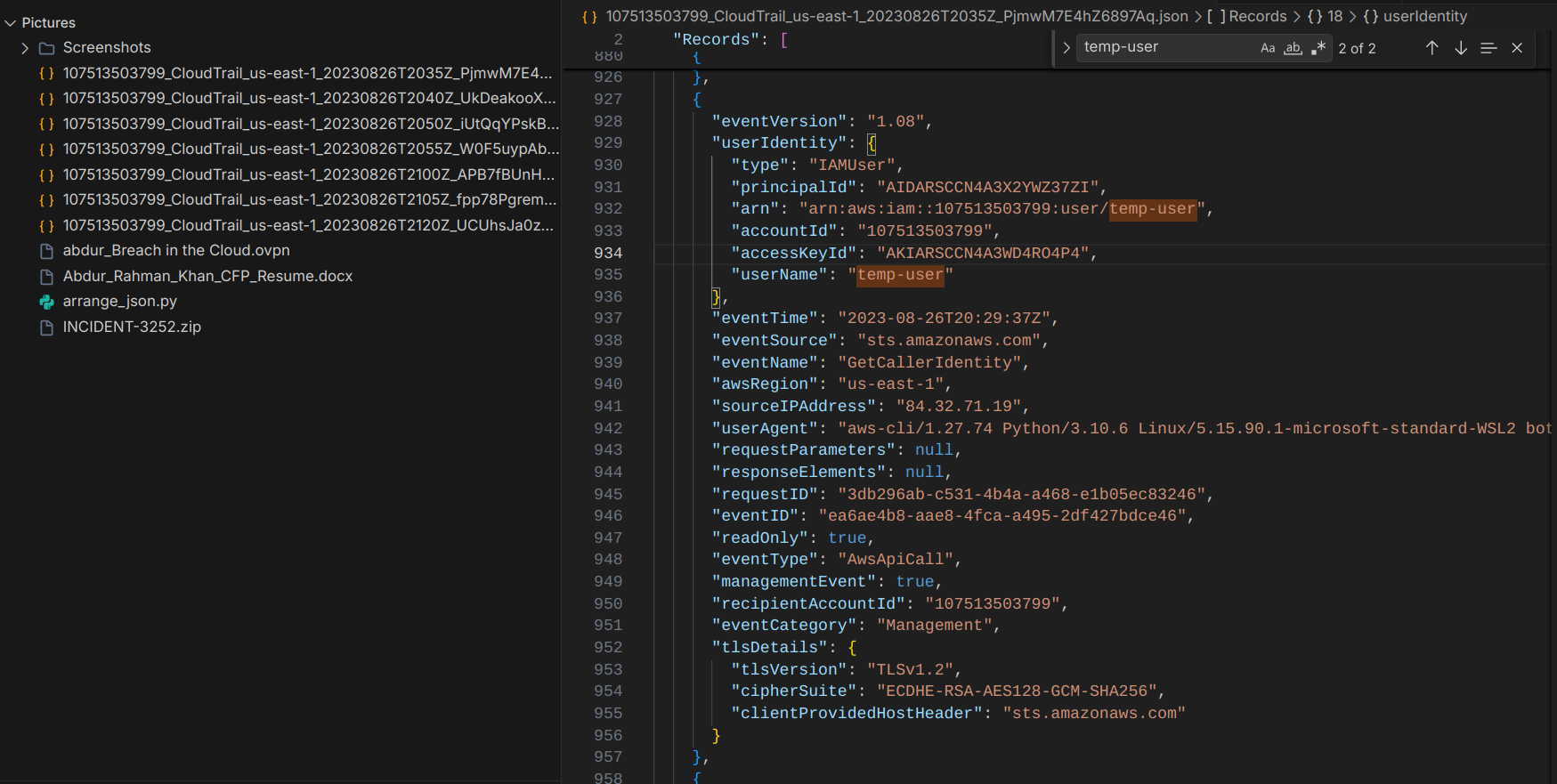Screen dimensions: 1557x784
Task: Open the arrange_json.py file
Action: [119, 302]
